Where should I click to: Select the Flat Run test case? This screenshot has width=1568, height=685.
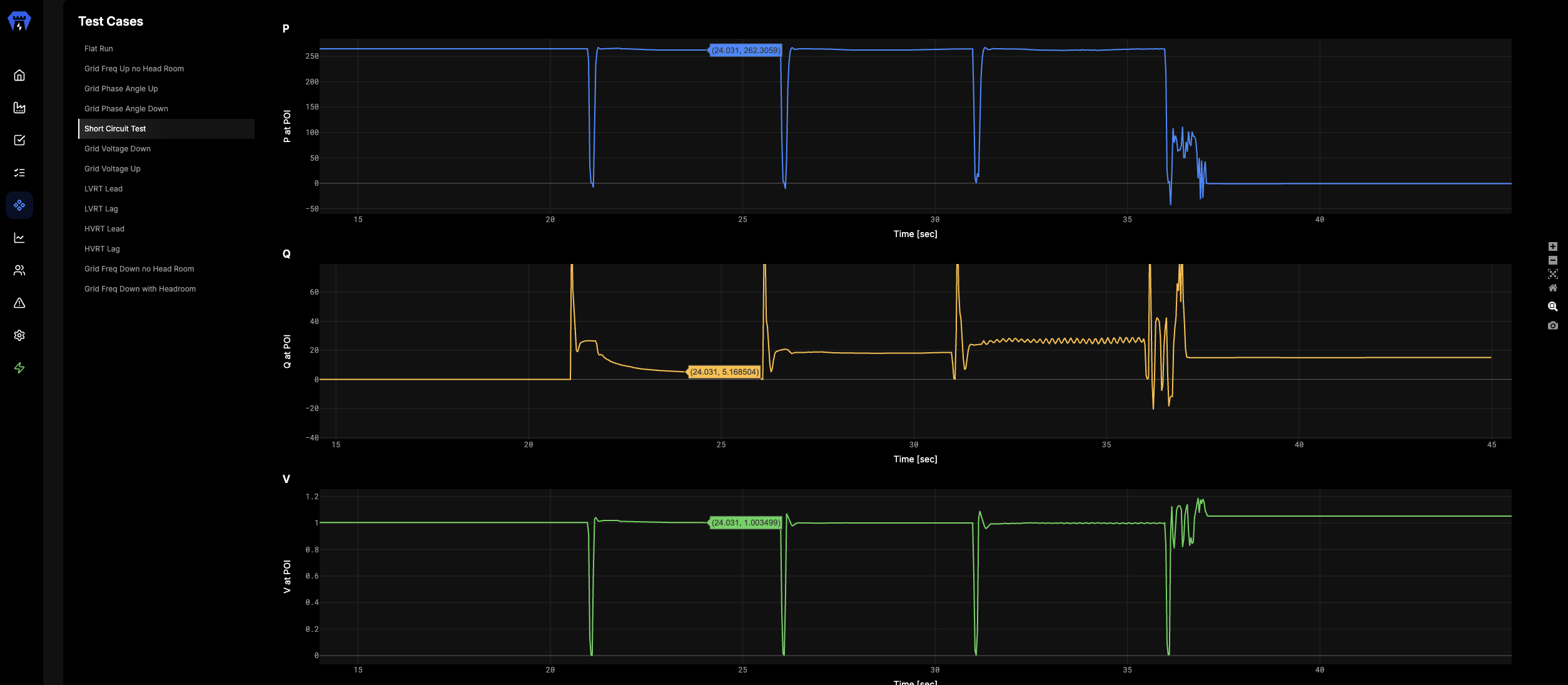click(99, 49)
